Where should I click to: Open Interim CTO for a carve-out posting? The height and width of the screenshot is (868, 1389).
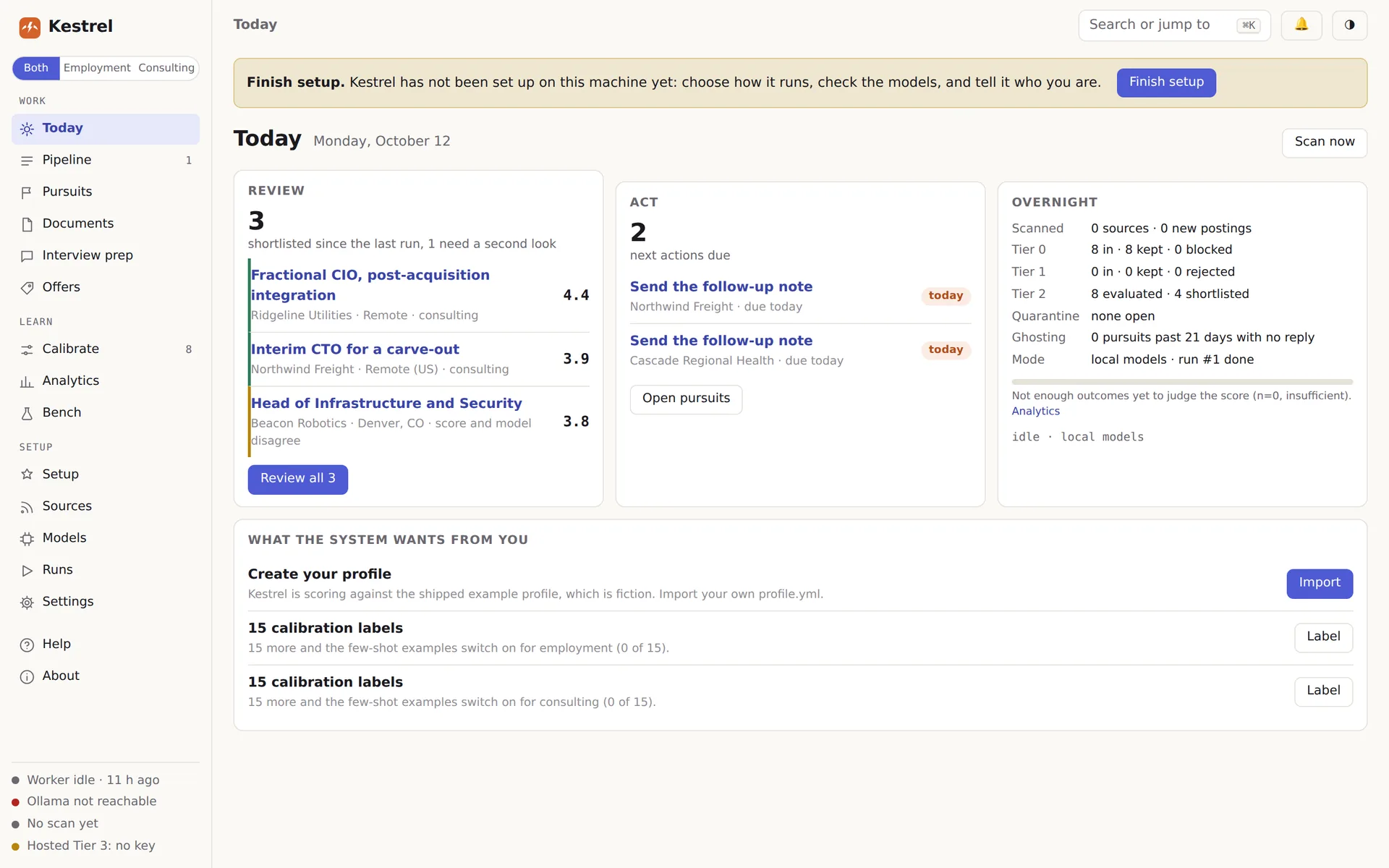click(x=354, y=349)
